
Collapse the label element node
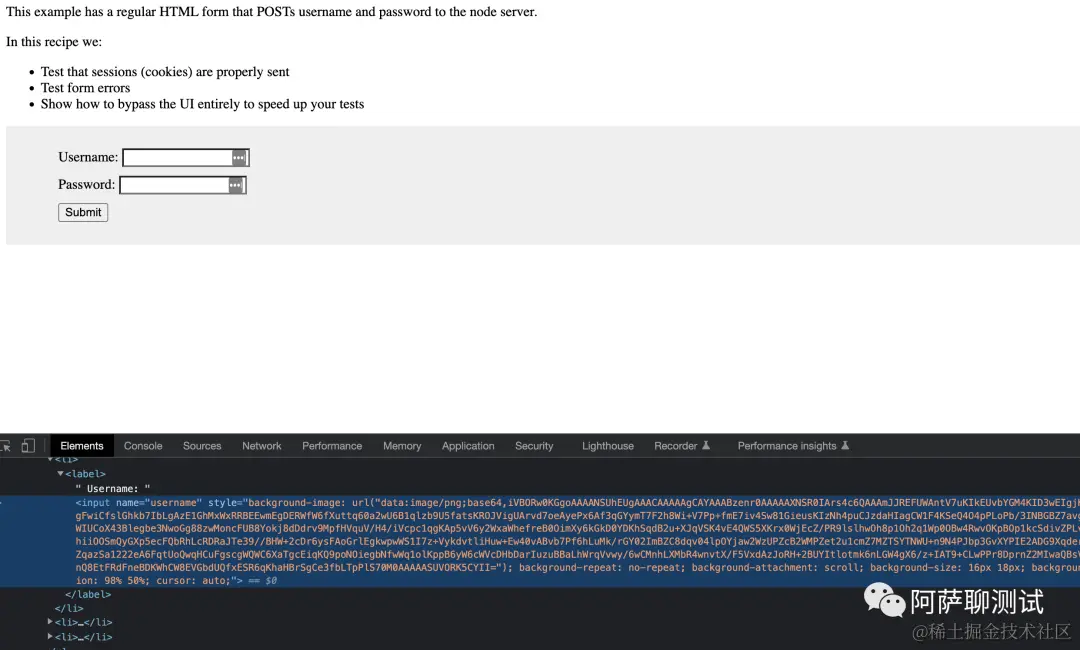[x=60, y=474]
